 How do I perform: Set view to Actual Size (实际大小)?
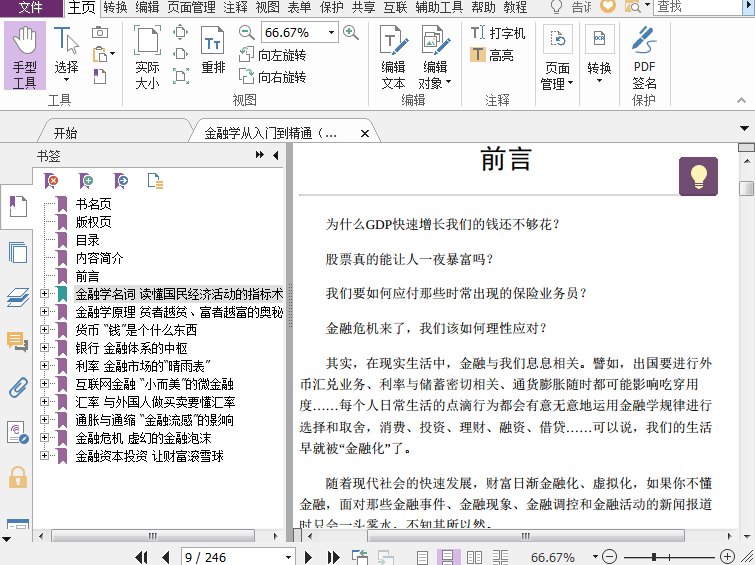147,57
